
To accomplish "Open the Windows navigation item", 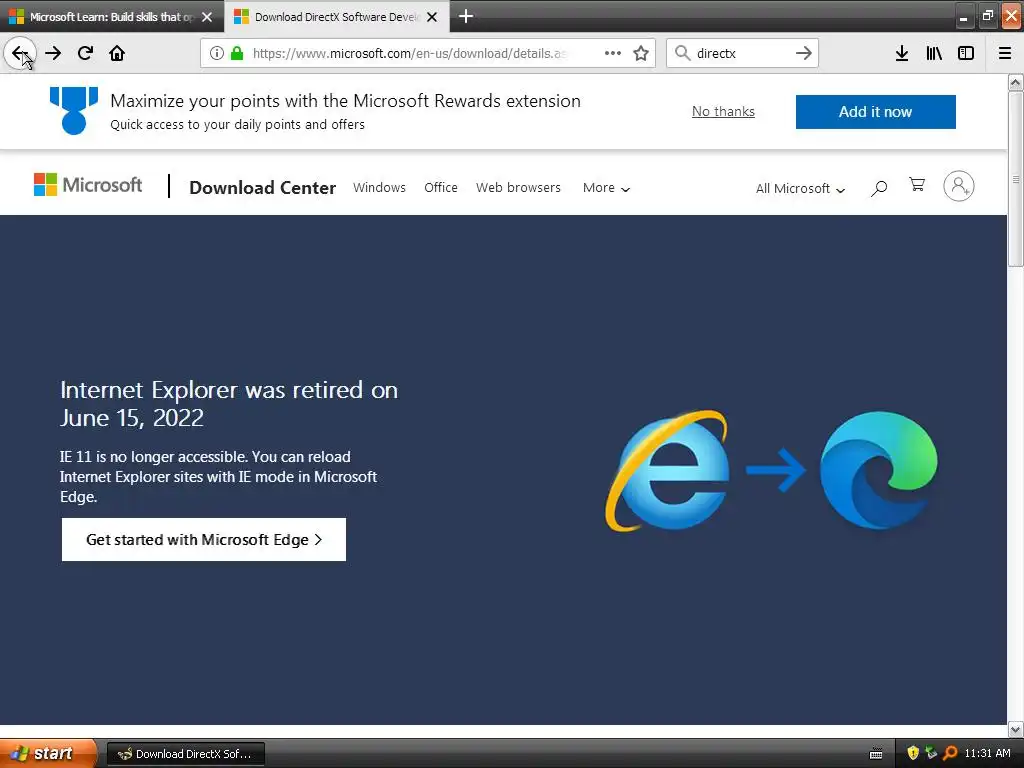I will (379, 188).
